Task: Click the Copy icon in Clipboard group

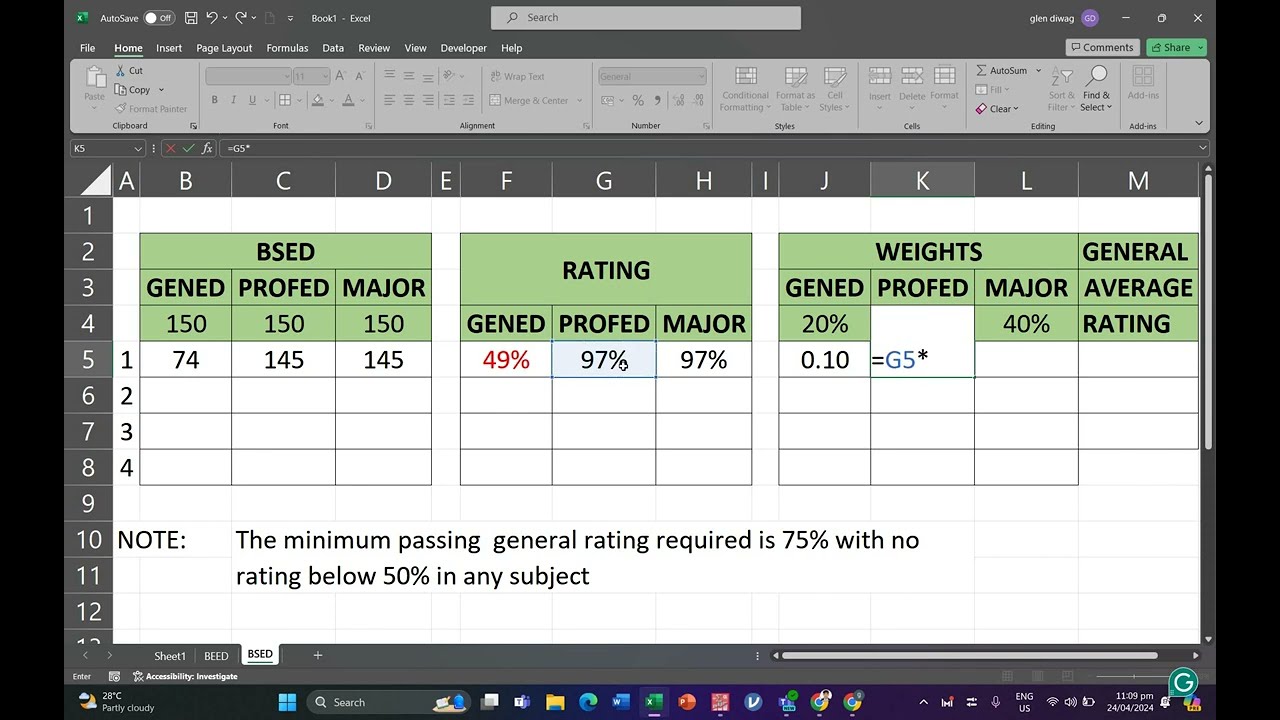Action: coord(121,90)
